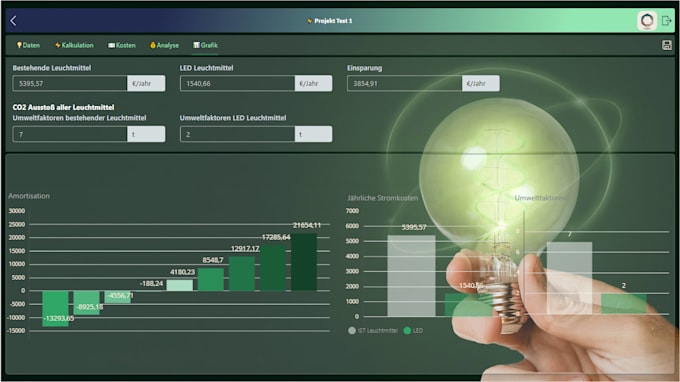Open the circular profile logo button
The image size is (680, 382).
pos(647,20)
